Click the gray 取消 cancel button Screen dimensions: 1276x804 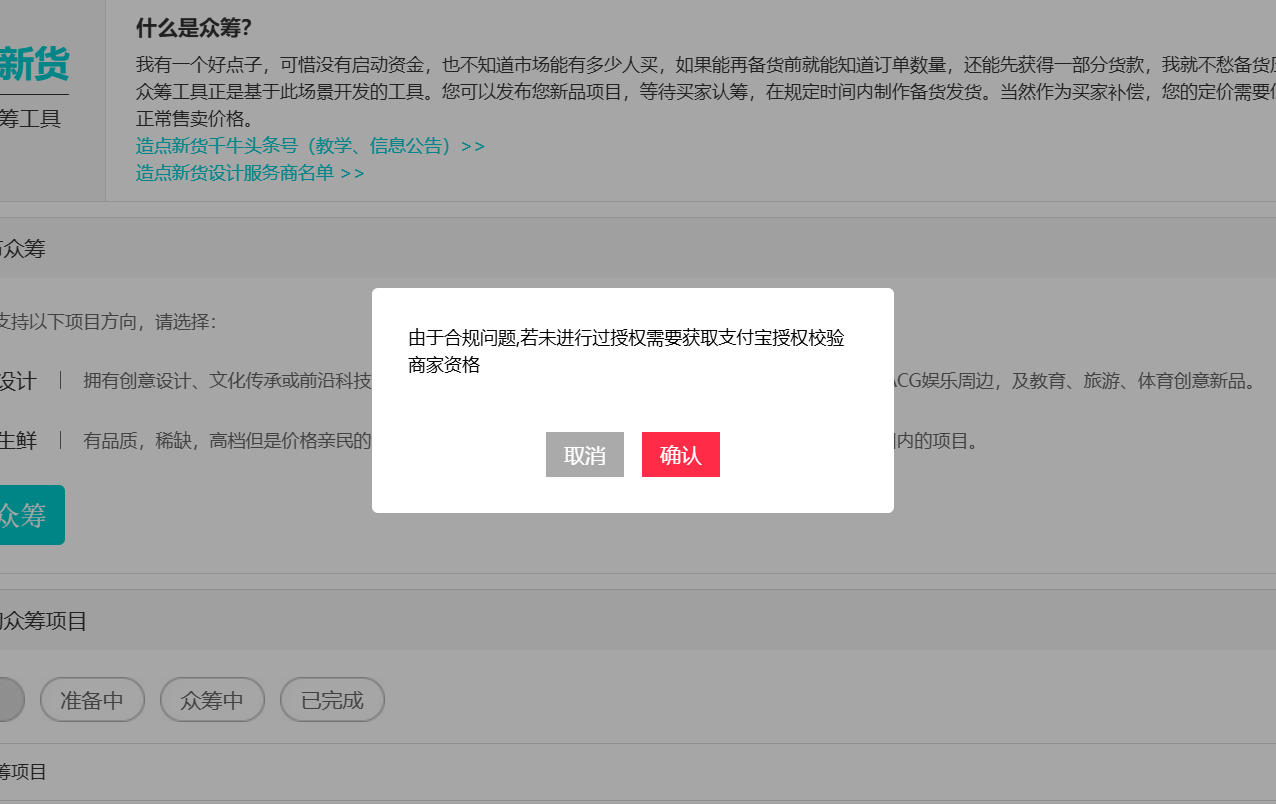[x=584, y=454]
